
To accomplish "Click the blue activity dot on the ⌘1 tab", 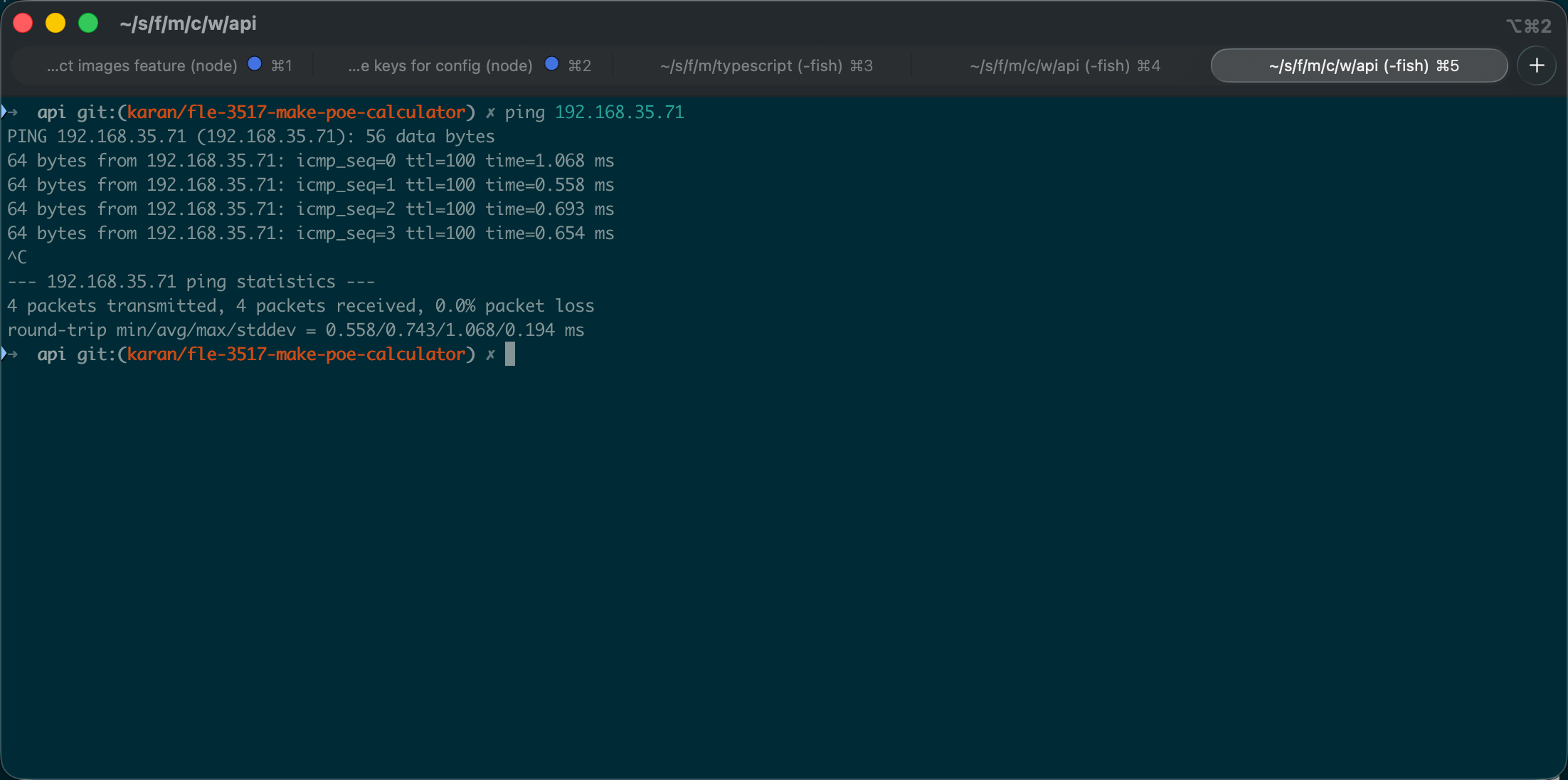I will pos(254,64).
